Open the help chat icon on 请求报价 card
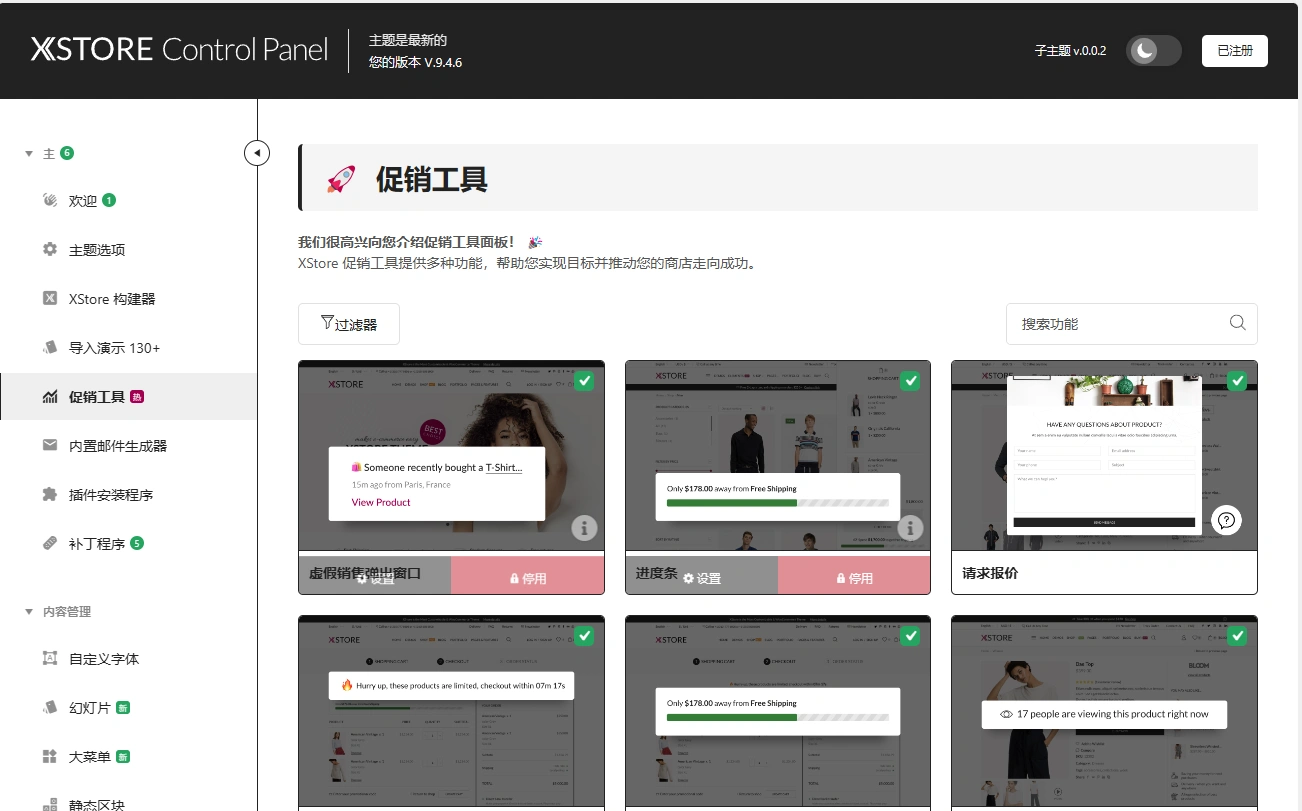 point(1227,520)
